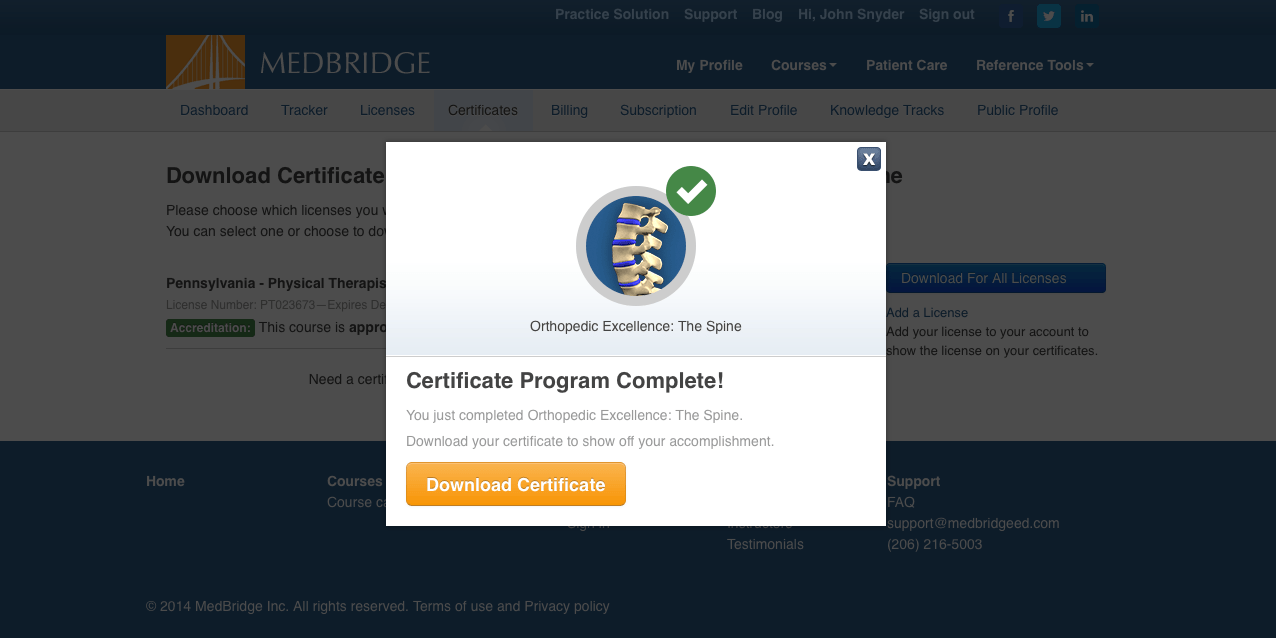
Task: Open the Add a License link
Action: (x=927, y=312)
